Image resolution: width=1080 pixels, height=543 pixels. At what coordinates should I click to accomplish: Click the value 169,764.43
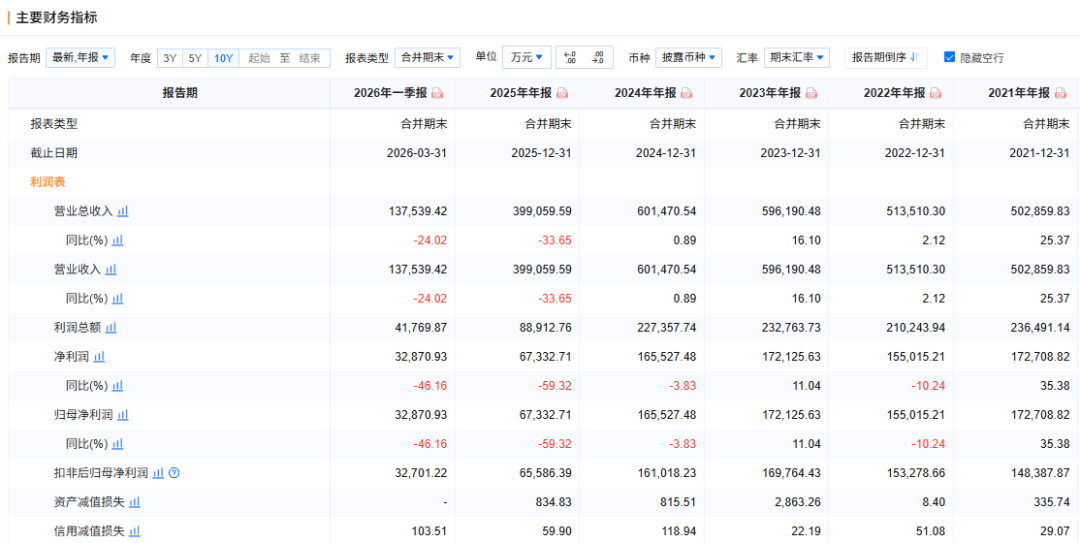(x=791, y=473)
